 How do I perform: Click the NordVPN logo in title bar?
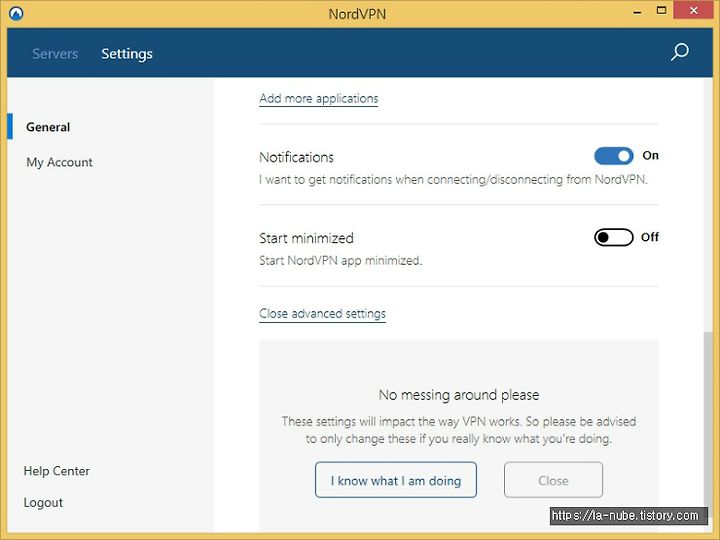pyautogui.click(x=16, y=13)
